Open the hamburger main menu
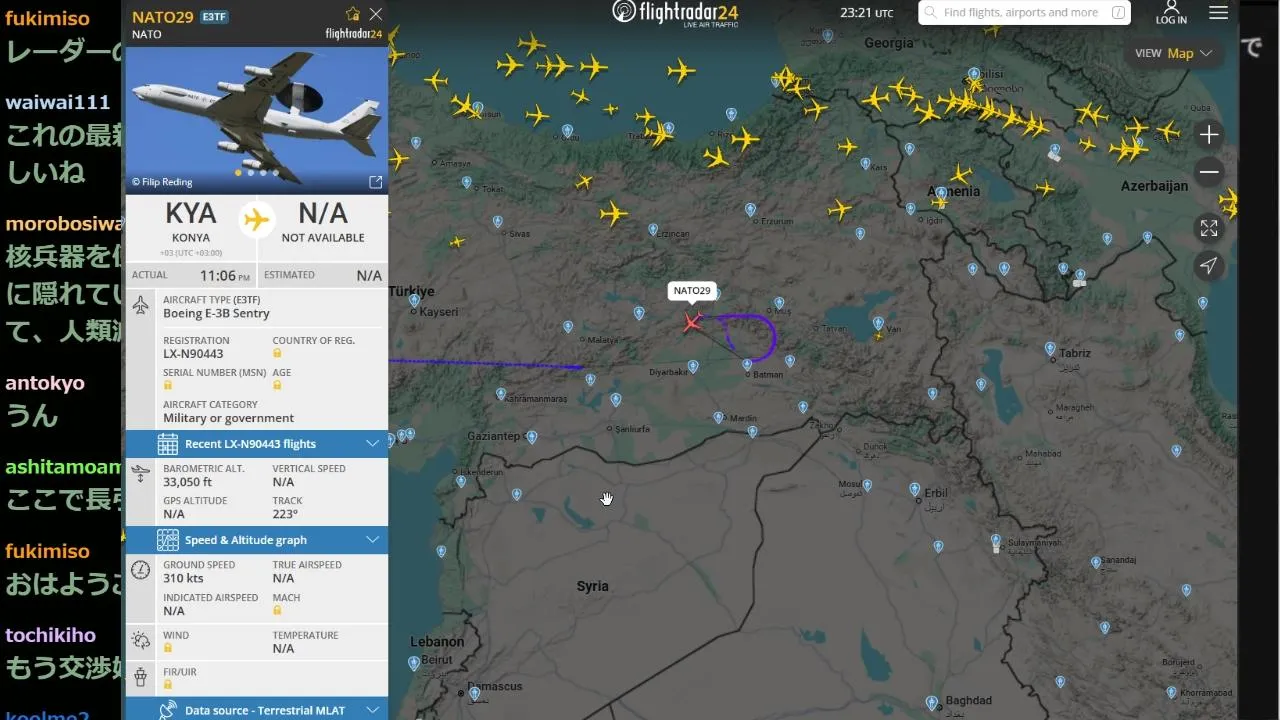Image resolution: width=1280 pixels, height=720 pixels. pos(1218,13)
